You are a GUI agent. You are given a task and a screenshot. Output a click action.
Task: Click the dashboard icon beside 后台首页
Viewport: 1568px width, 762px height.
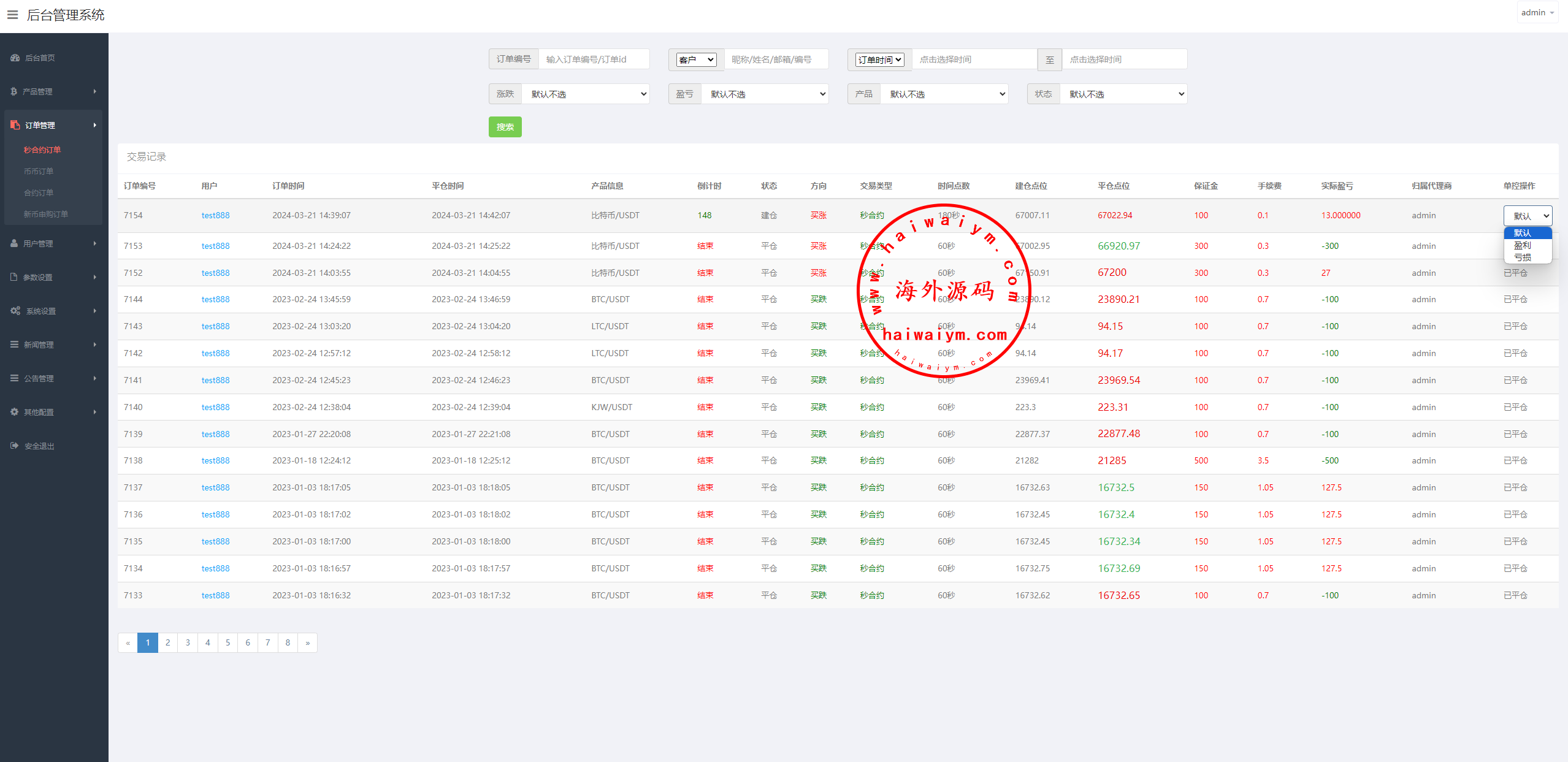[x=15, y=58]
